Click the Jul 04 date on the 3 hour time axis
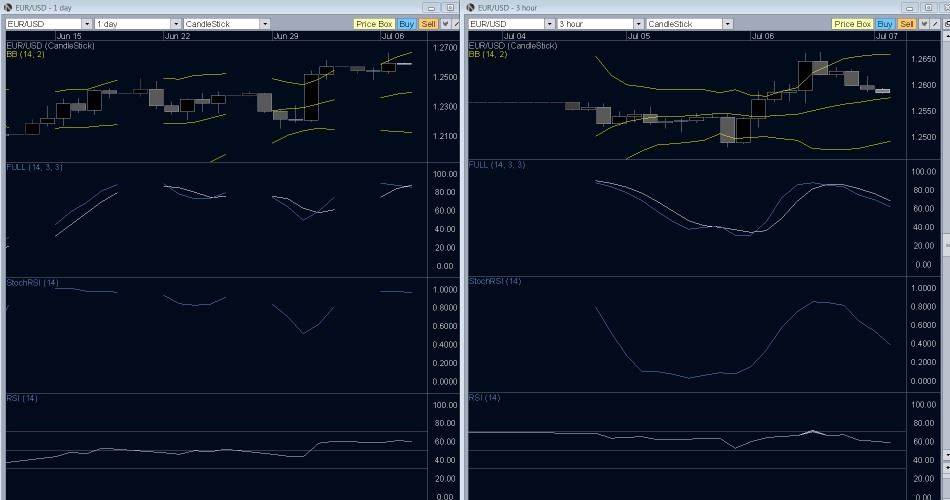The width and height of the screenshot is (950, 500). click(514, 36)
